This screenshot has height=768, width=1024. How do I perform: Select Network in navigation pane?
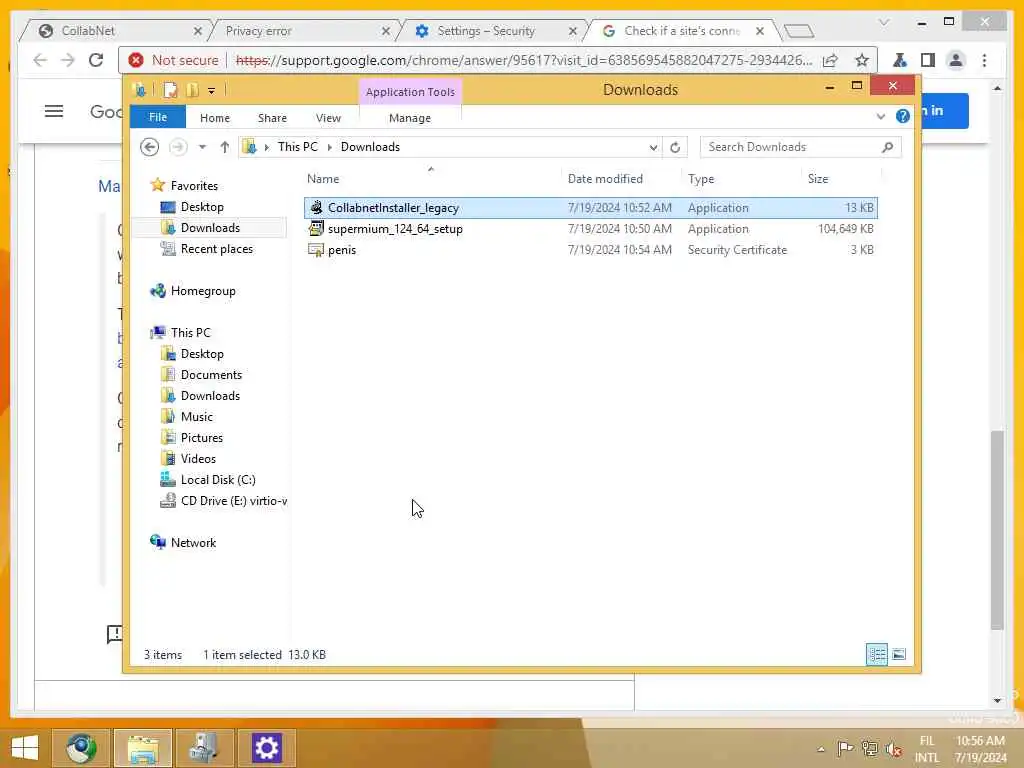(193, 542)
